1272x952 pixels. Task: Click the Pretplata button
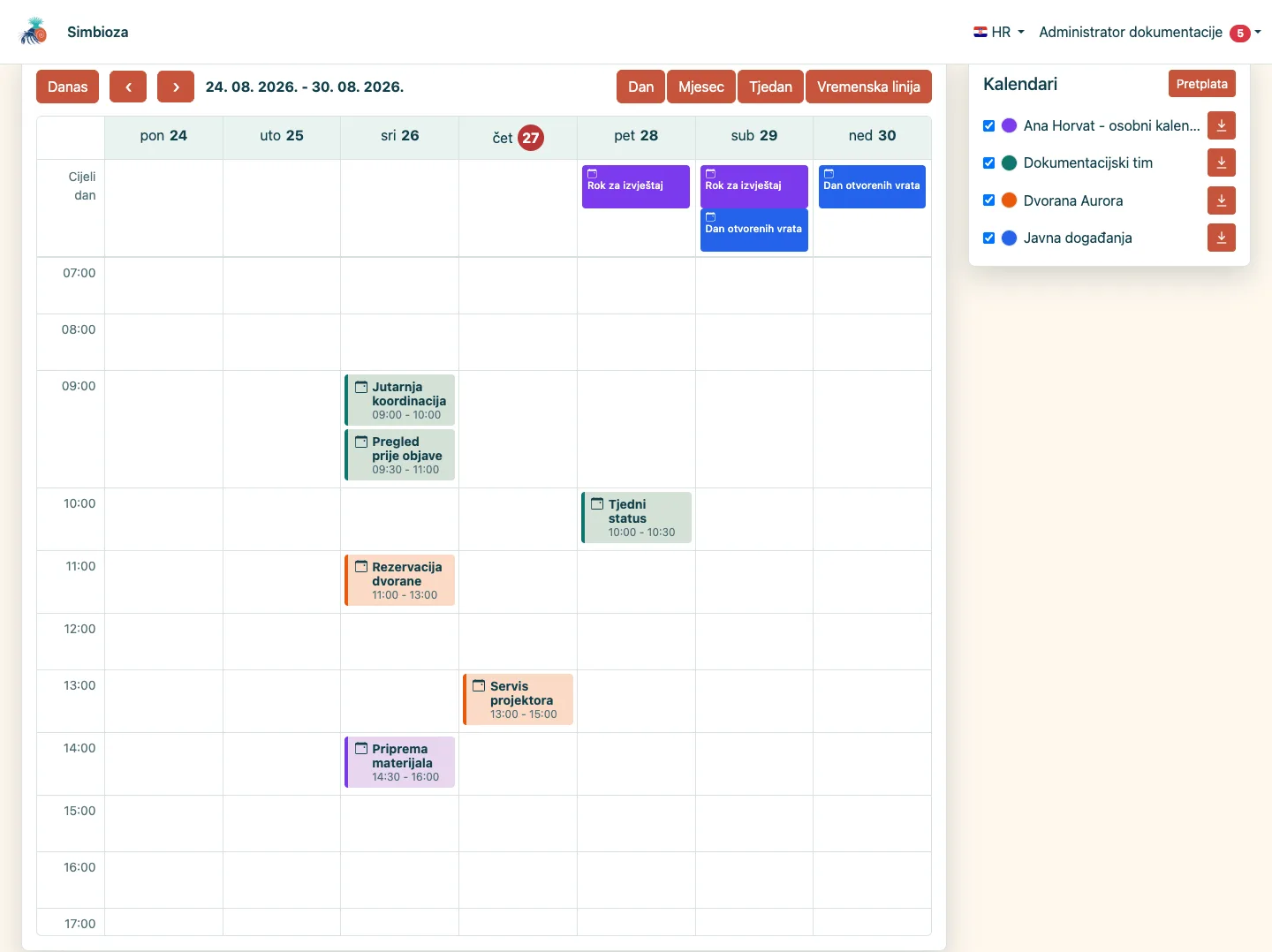(x=1202, y=84)
